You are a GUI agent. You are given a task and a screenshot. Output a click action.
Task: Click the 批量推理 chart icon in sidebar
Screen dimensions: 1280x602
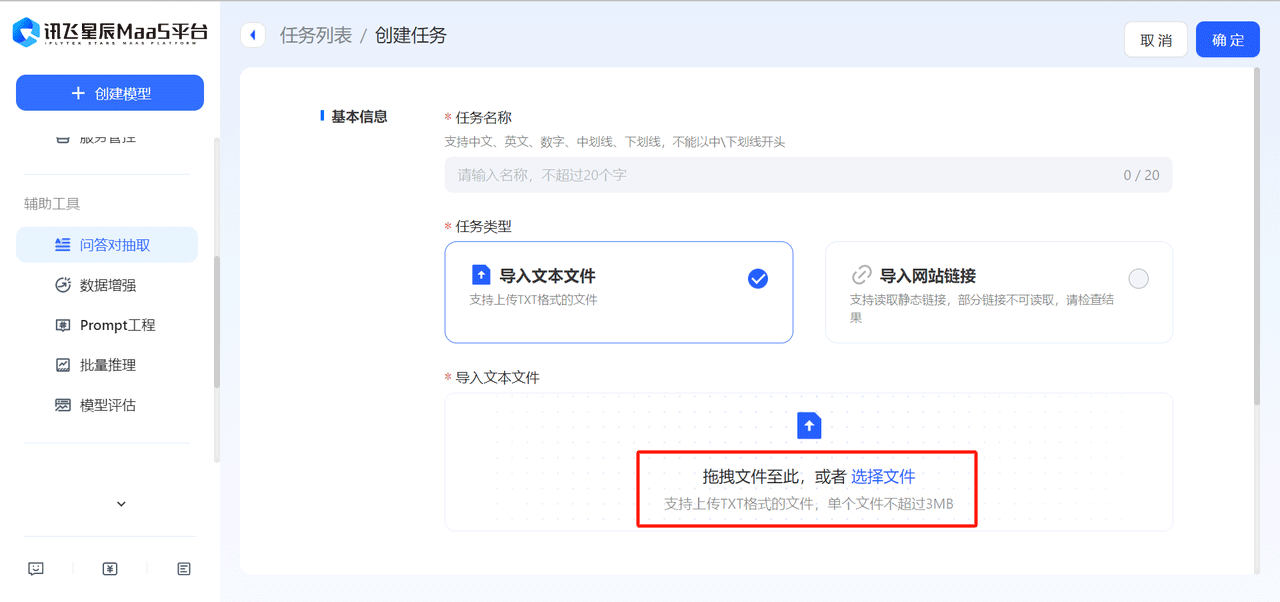tap(62, 365)
